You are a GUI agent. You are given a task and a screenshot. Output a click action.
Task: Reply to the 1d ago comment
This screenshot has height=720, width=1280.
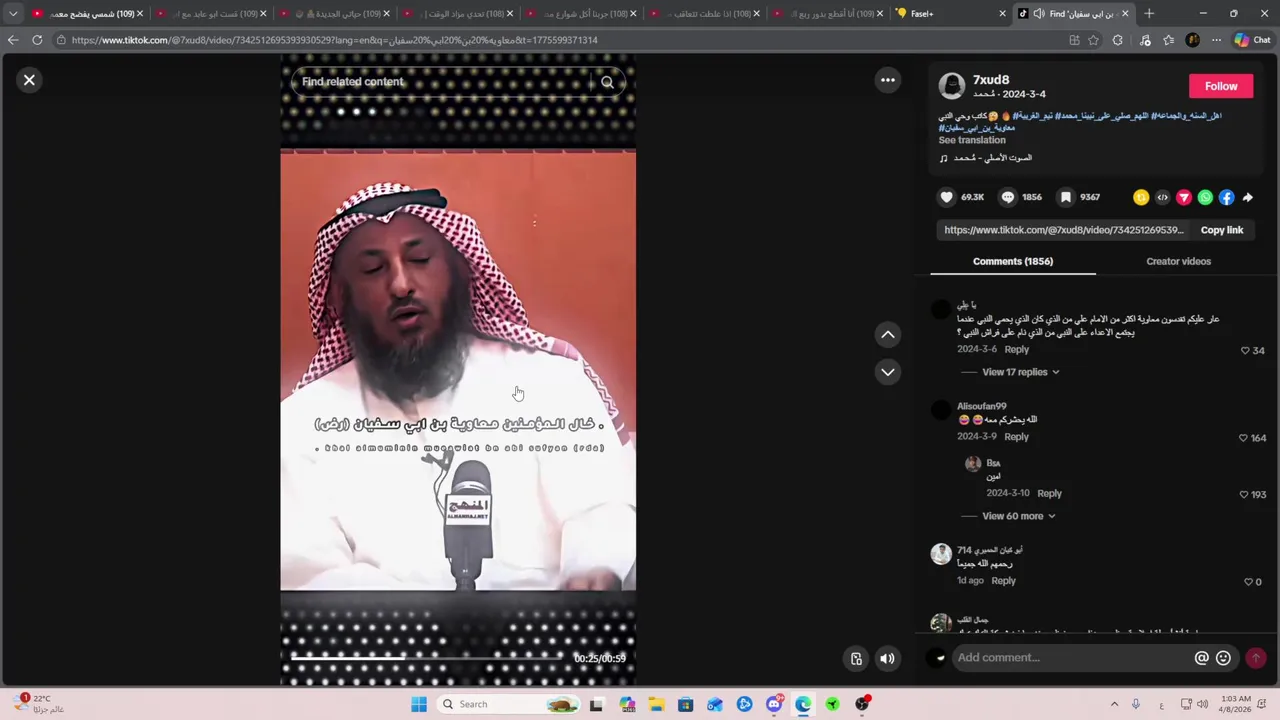click(x=1003, y=581)
